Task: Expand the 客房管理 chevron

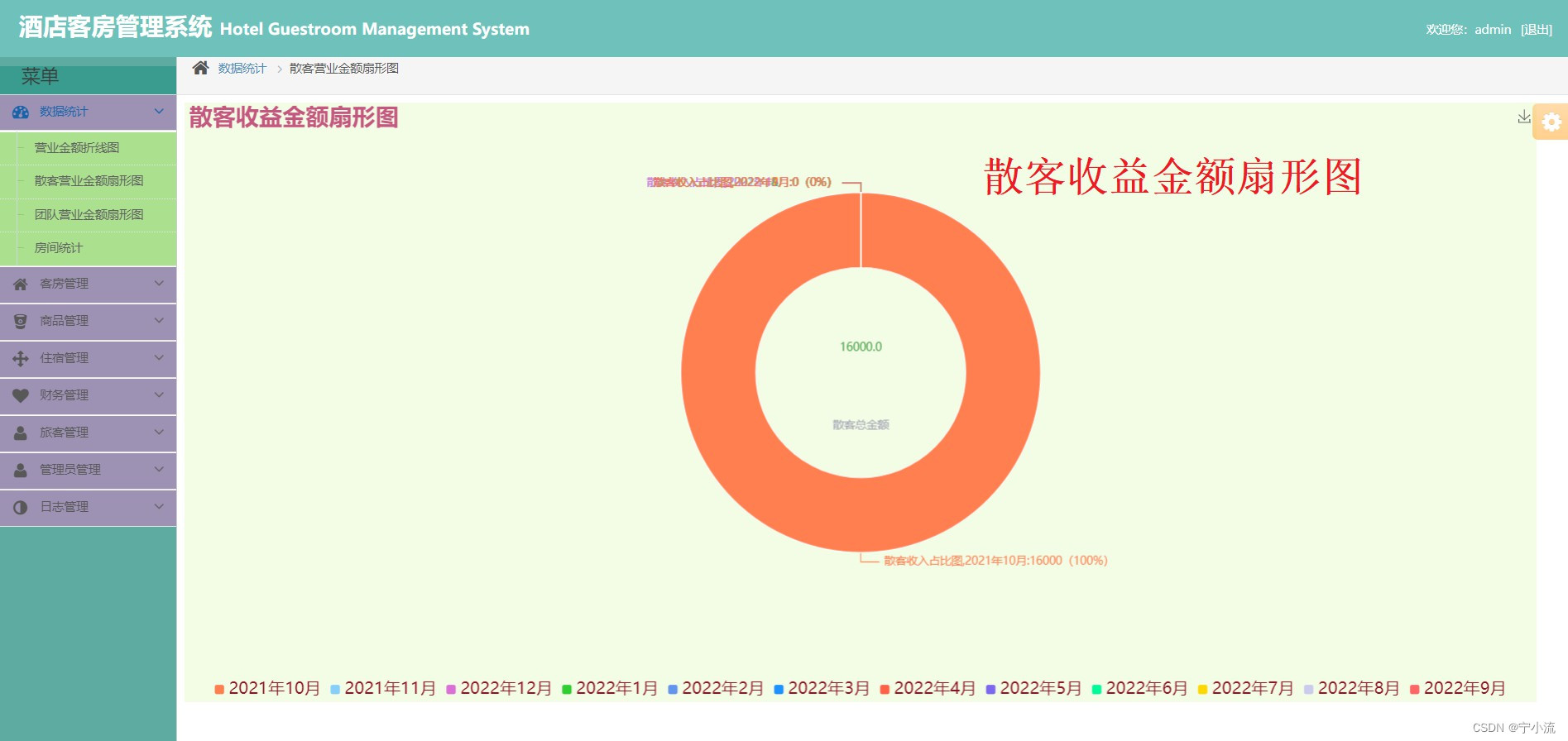Action: [x=159, y=283]
